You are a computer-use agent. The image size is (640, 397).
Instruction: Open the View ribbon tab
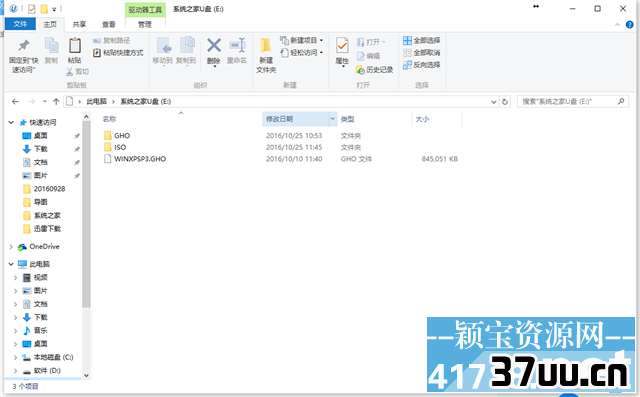(x=109, y=24)
